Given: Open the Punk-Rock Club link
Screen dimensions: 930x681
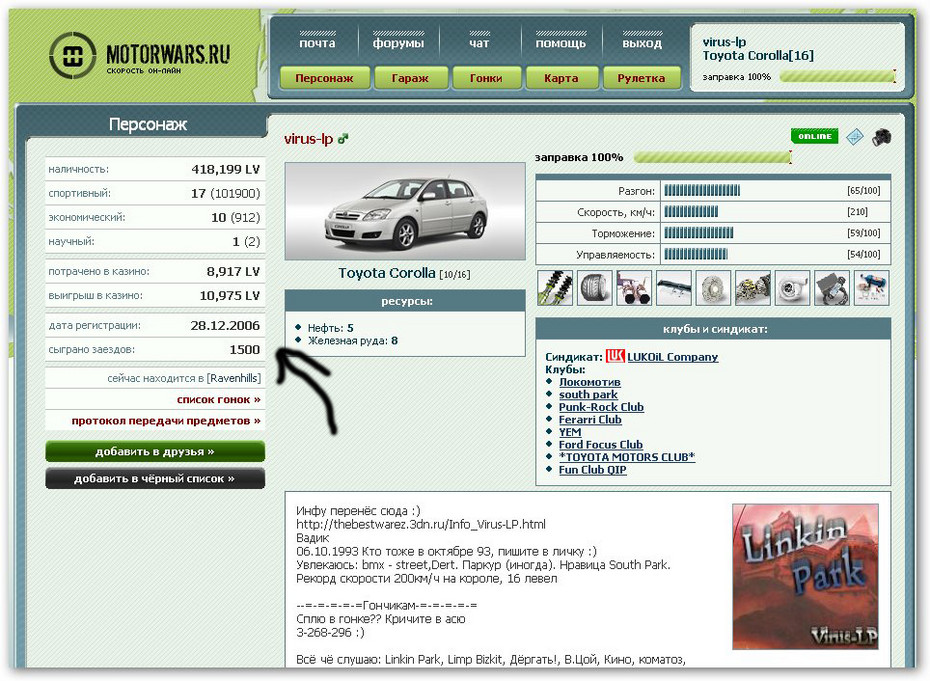Looking at the screenshot, I should (x=601, y=407).
